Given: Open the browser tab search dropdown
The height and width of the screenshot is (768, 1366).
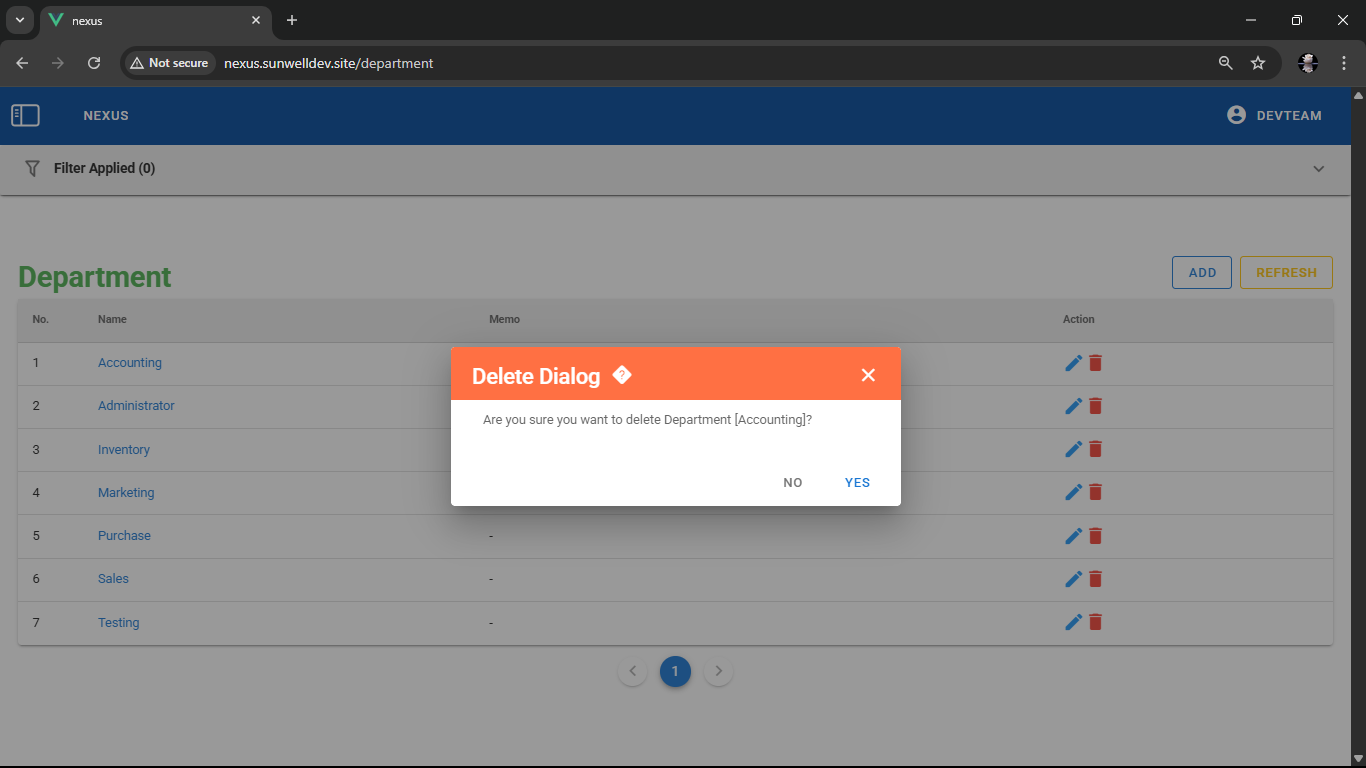Looking at the screenshot, I should tap(19, 20).
